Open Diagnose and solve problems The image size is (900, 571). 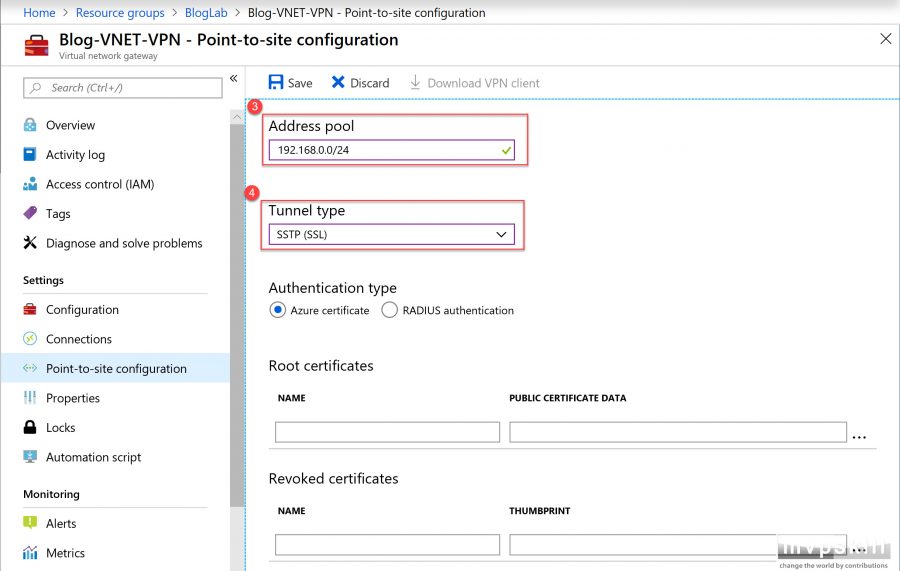(x=124, y=243)
